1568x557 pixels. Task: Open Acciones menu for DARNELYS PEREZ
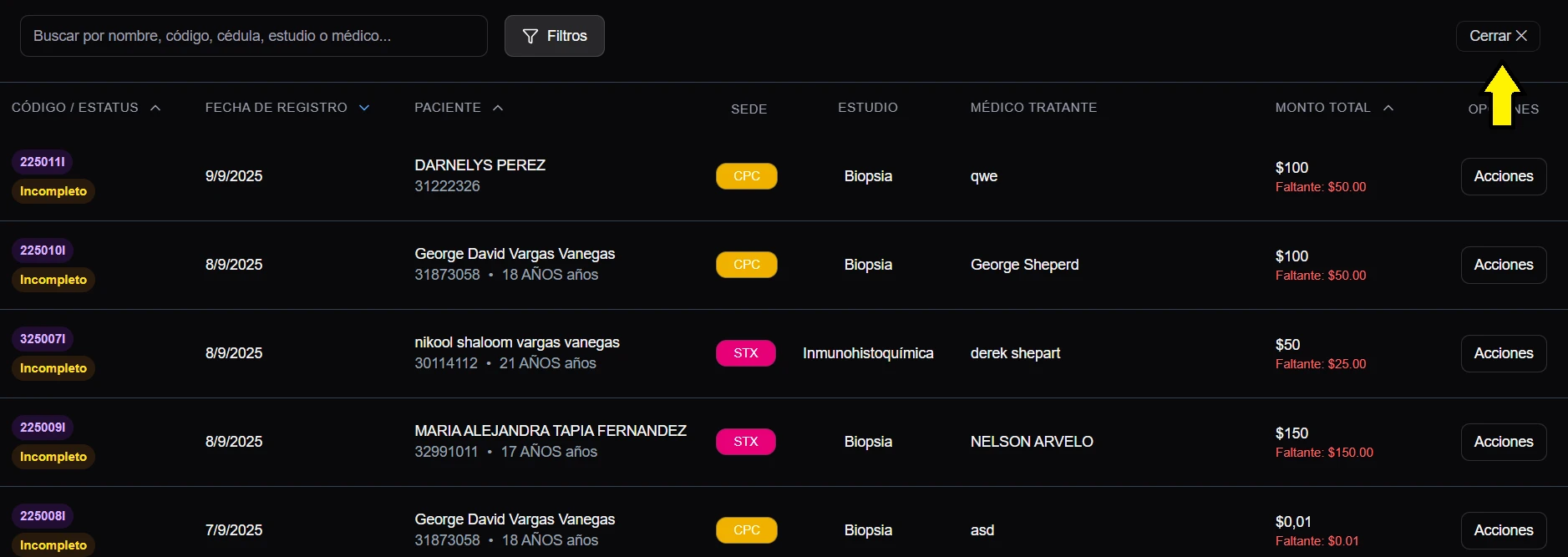pyautogui.click(x=1503, y=176)
